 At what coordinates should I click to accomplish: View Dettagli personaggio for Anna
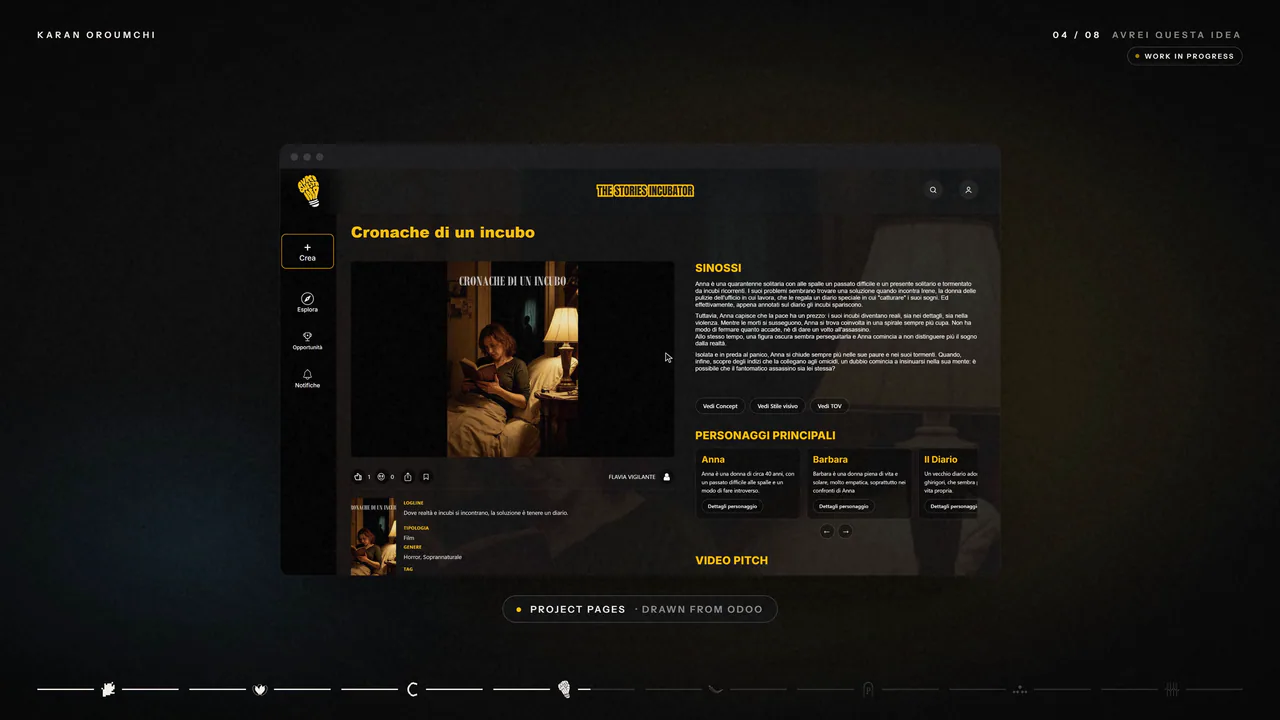tap(732, 506)
